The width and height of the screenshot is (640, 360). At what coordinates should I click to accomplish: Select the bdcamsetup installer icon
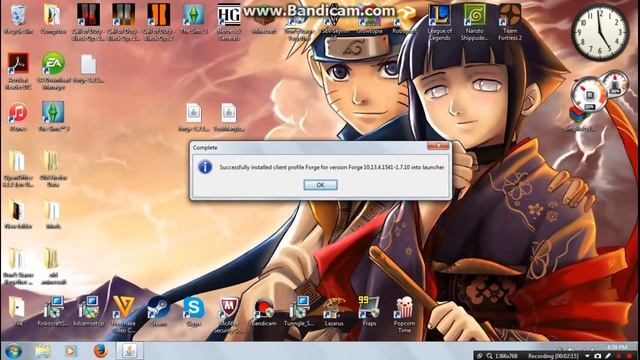point(88,311)
